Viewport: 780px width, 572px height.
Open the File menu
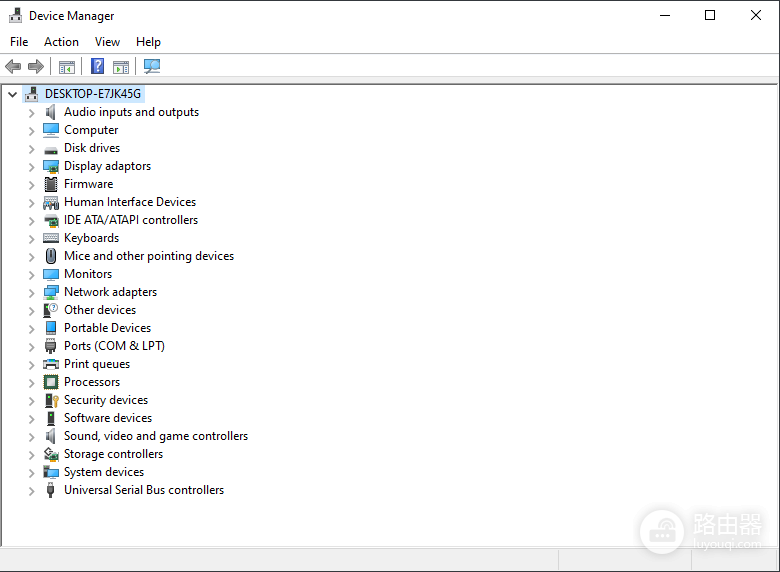coord(19,42)
